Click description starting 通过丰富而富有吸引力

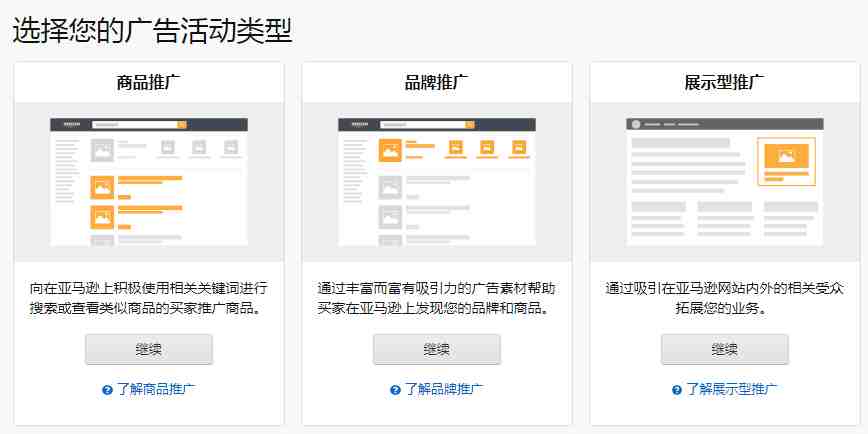pyautogui.click(x=436, y=298)
